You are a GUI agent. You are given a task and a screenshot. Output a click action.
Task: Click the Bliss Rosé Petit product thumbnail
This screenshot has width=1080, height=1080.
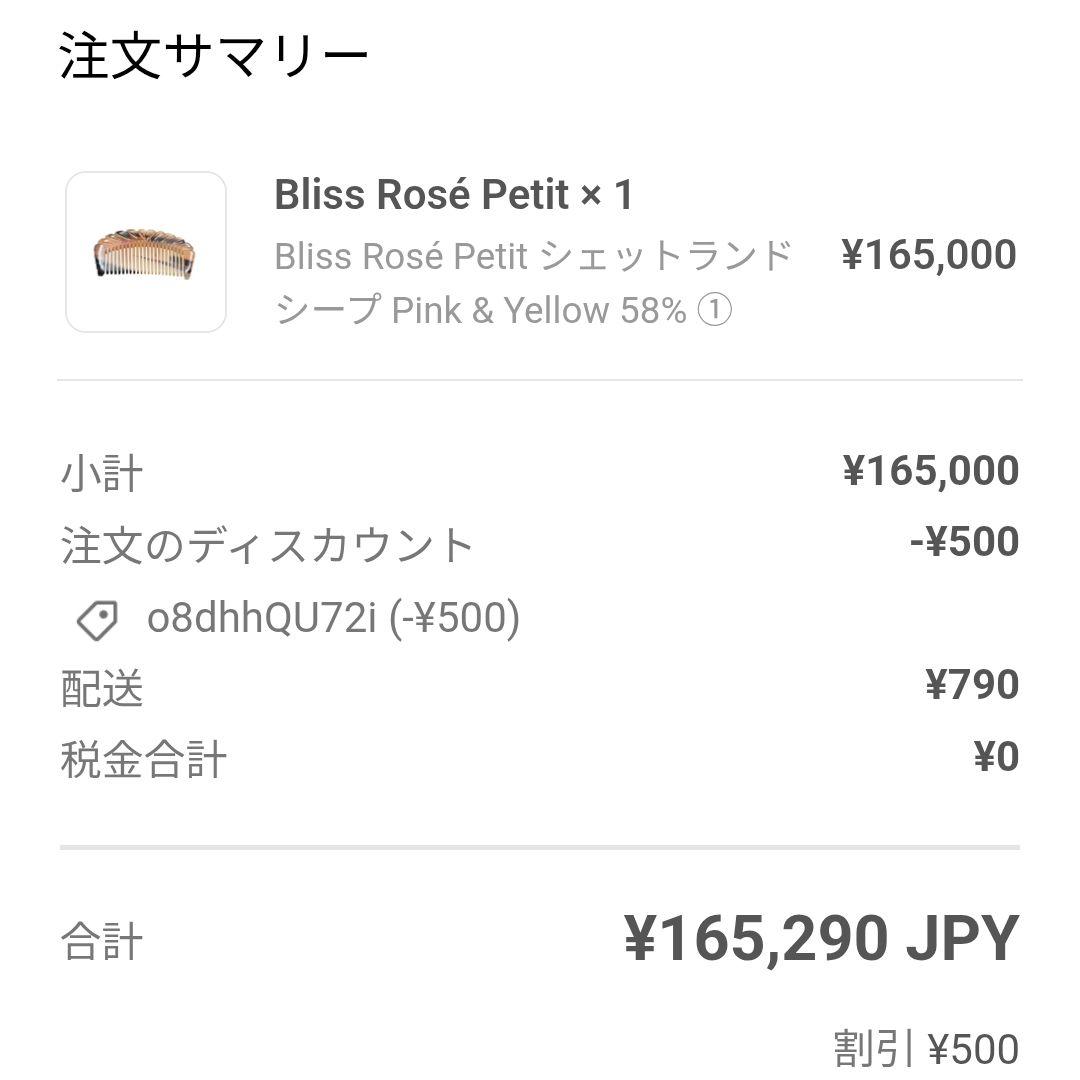coord(146,251)
